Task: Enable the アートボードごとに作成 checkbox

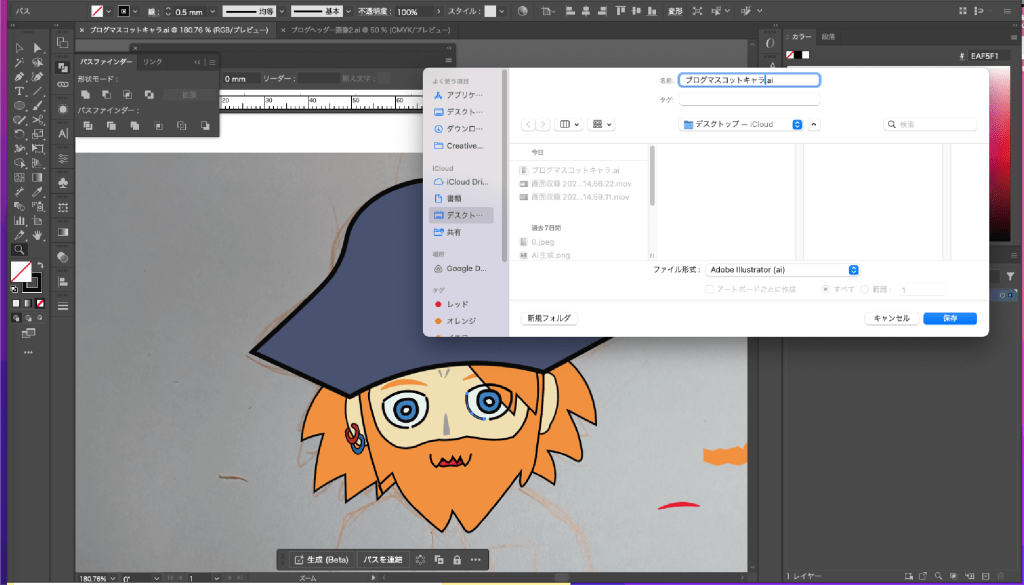Action: 709,289
